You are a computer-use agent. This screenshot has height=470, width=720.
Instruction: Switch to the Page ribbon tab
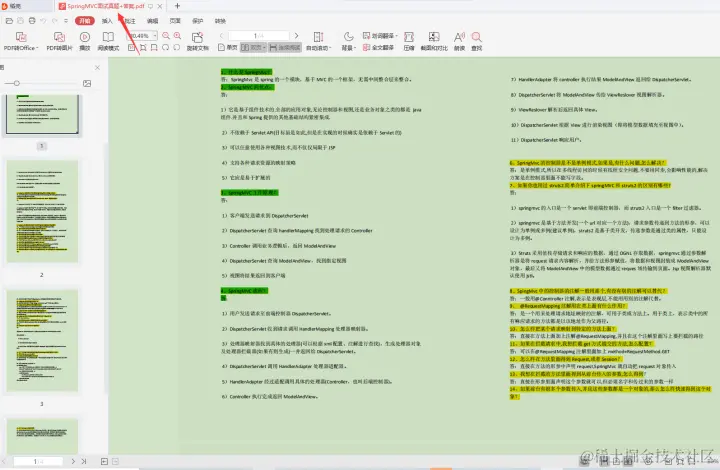click(175, 21)
